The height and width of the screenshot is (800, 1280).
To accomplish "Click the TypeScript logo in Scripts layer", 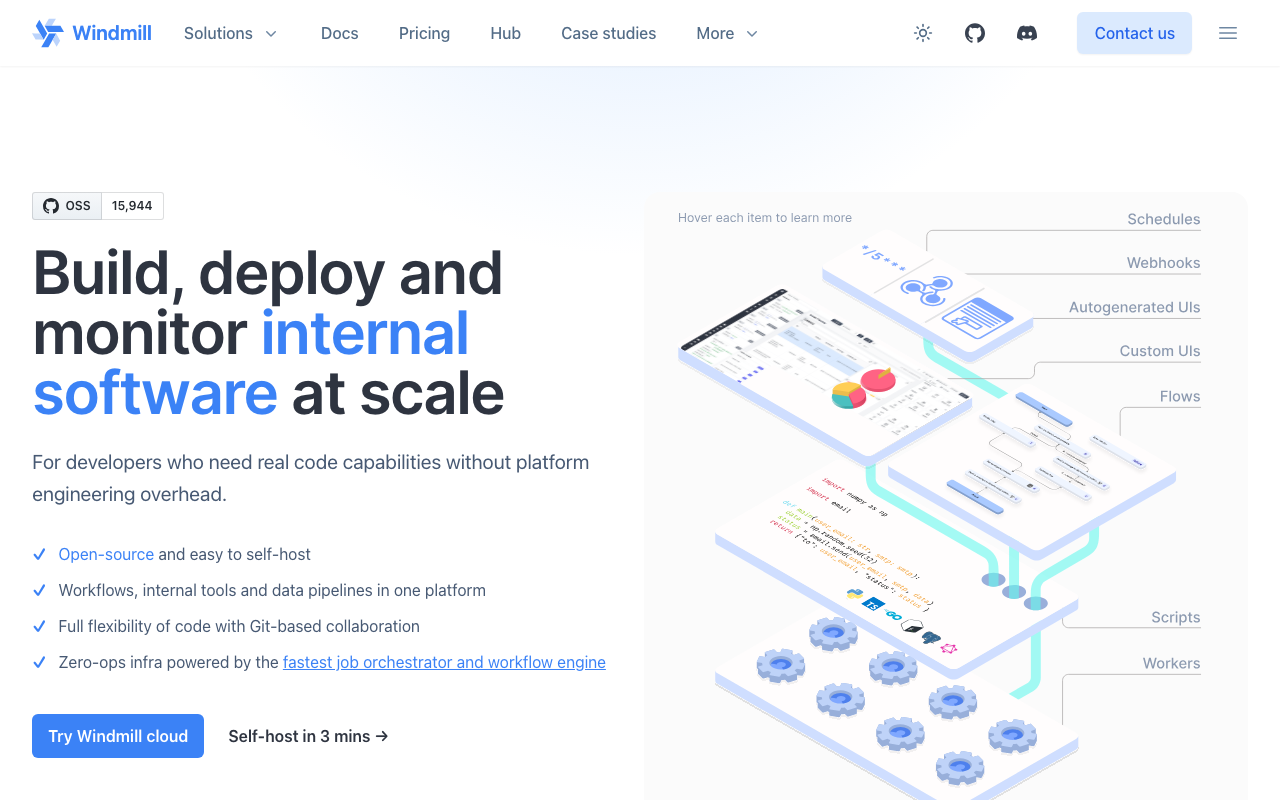I will coord(873,605).
